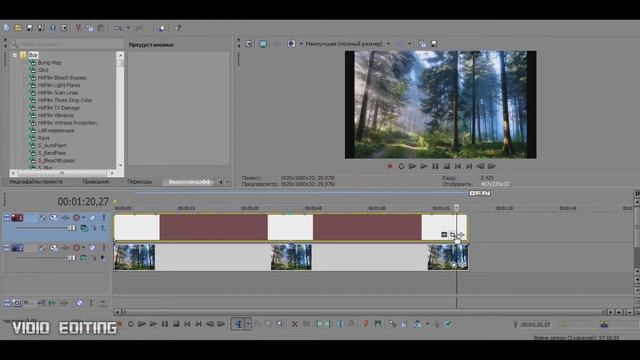This screenshot has height=360, width=640.
Task: Click the Видеоспецэфф tab
Action: (x=190, y=182)
